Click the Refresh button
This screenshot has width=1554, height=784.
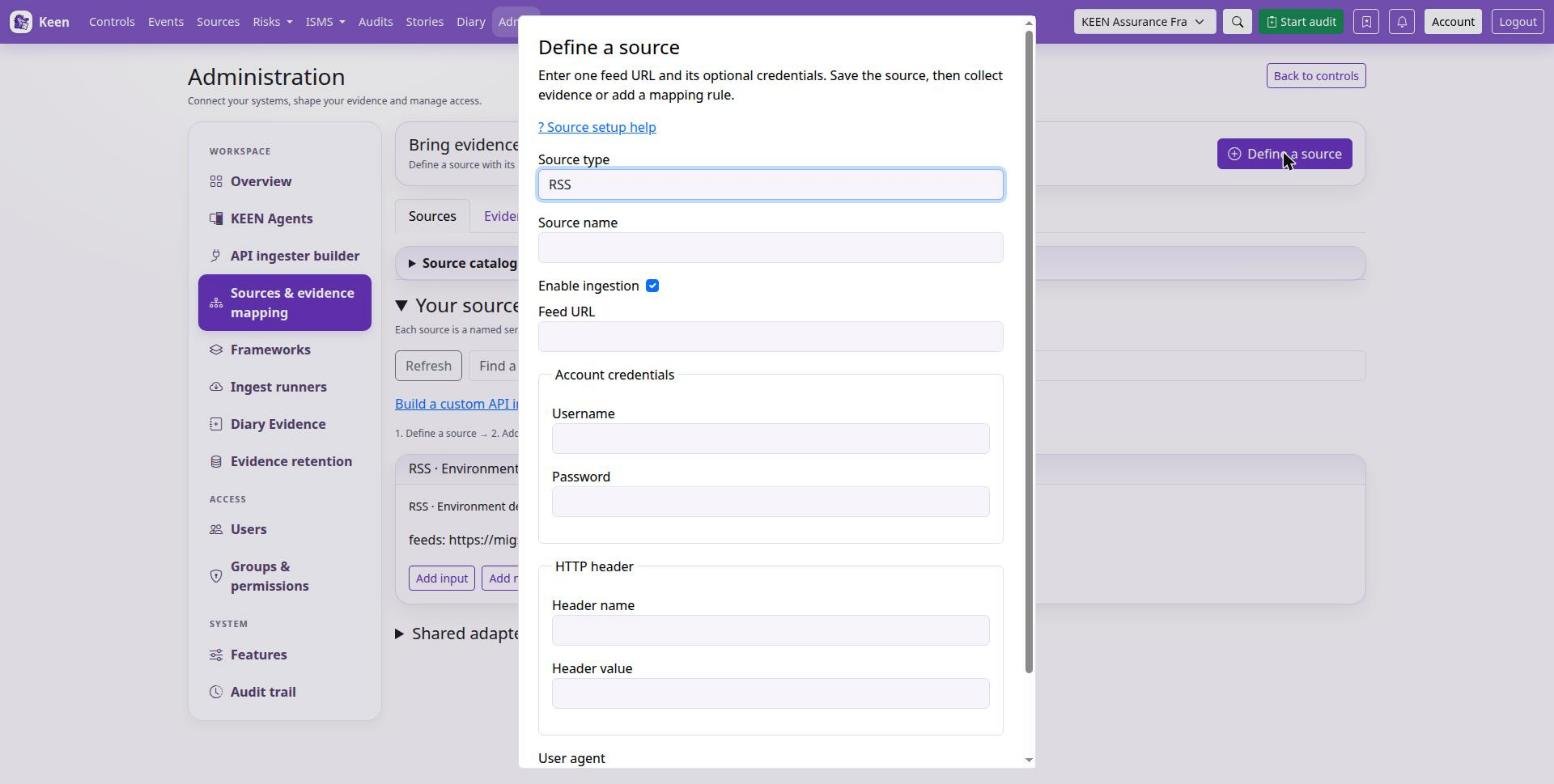[x=428, y=366]
